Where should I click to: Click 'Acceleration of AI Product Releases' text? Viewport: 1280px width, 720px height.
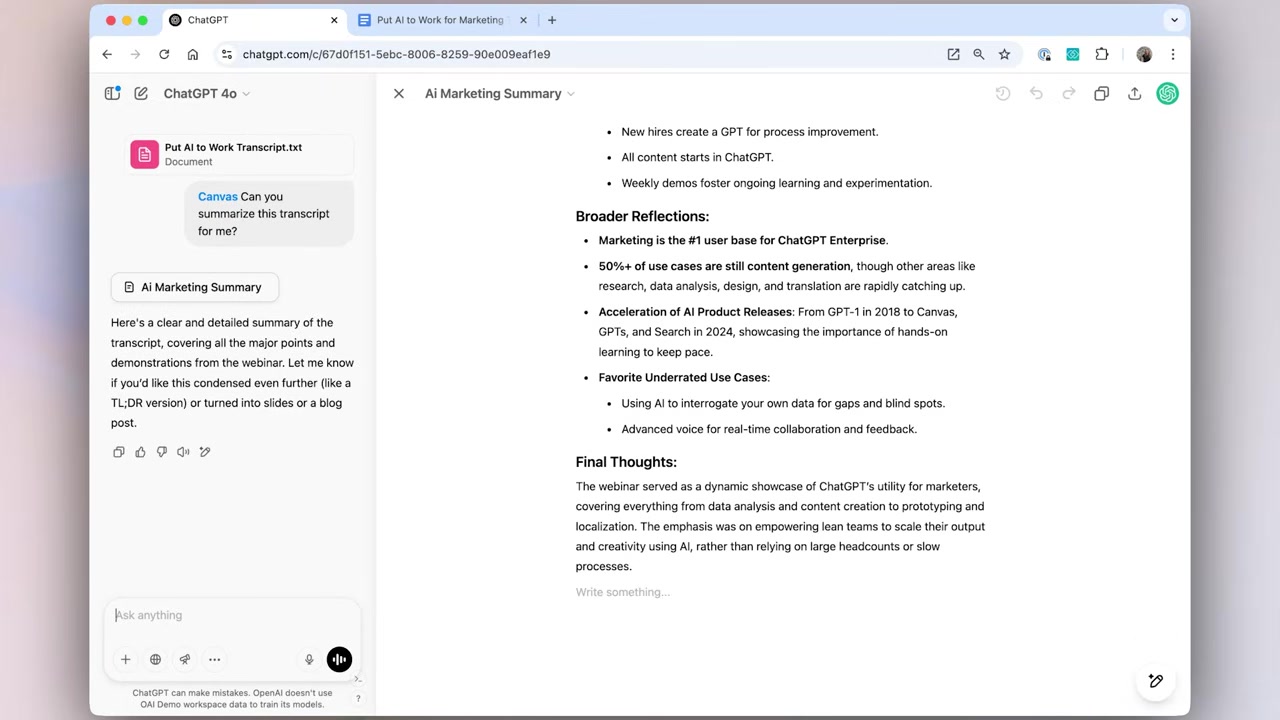point(695,312)
